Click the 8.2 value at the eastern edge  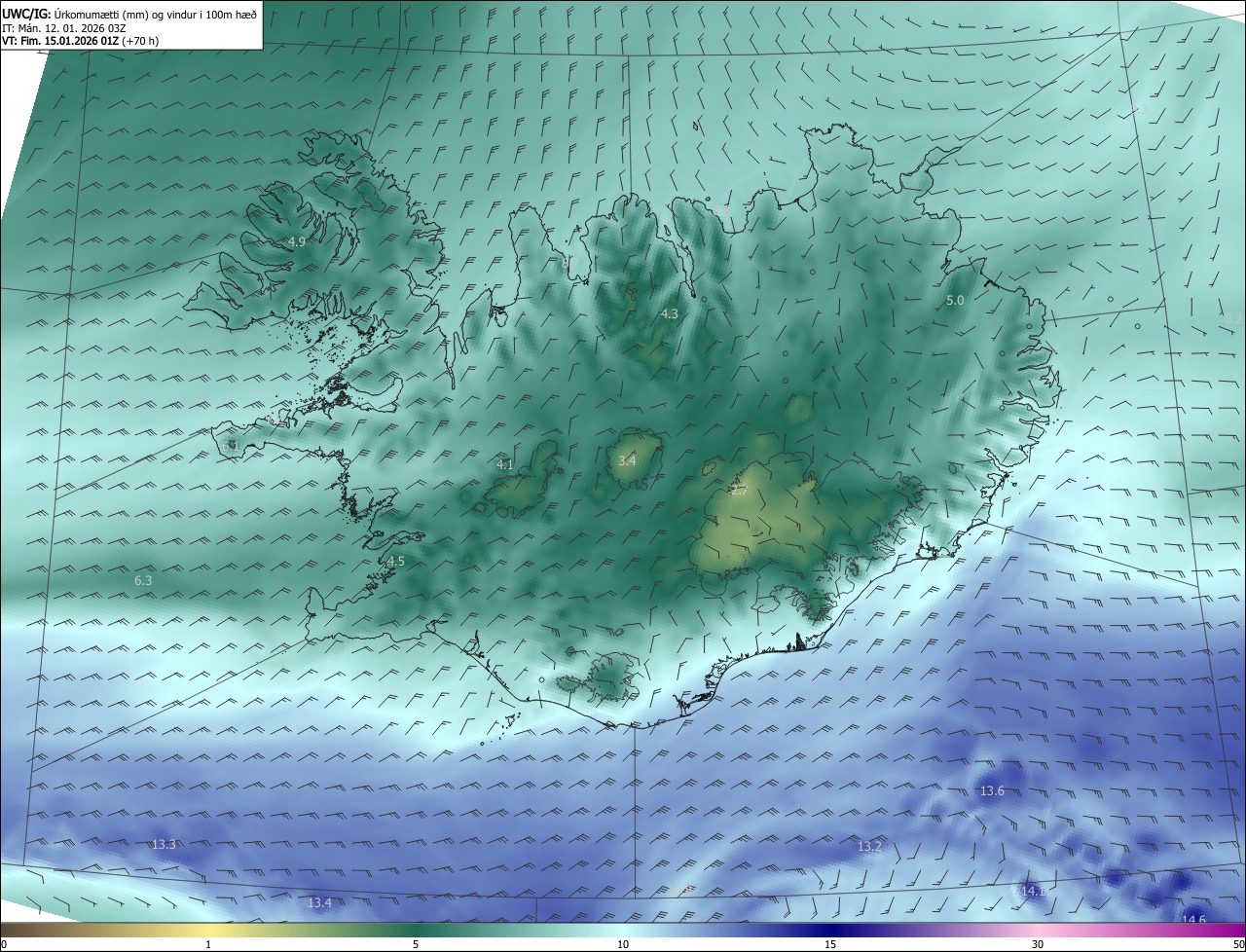pos(1233,318)
